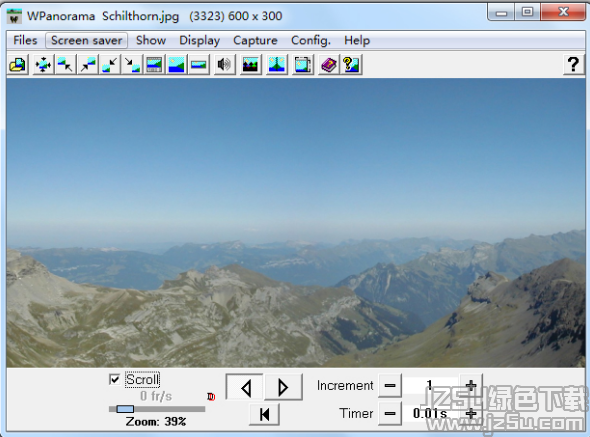Decrease the Timer value with minus

click(390, 414)
